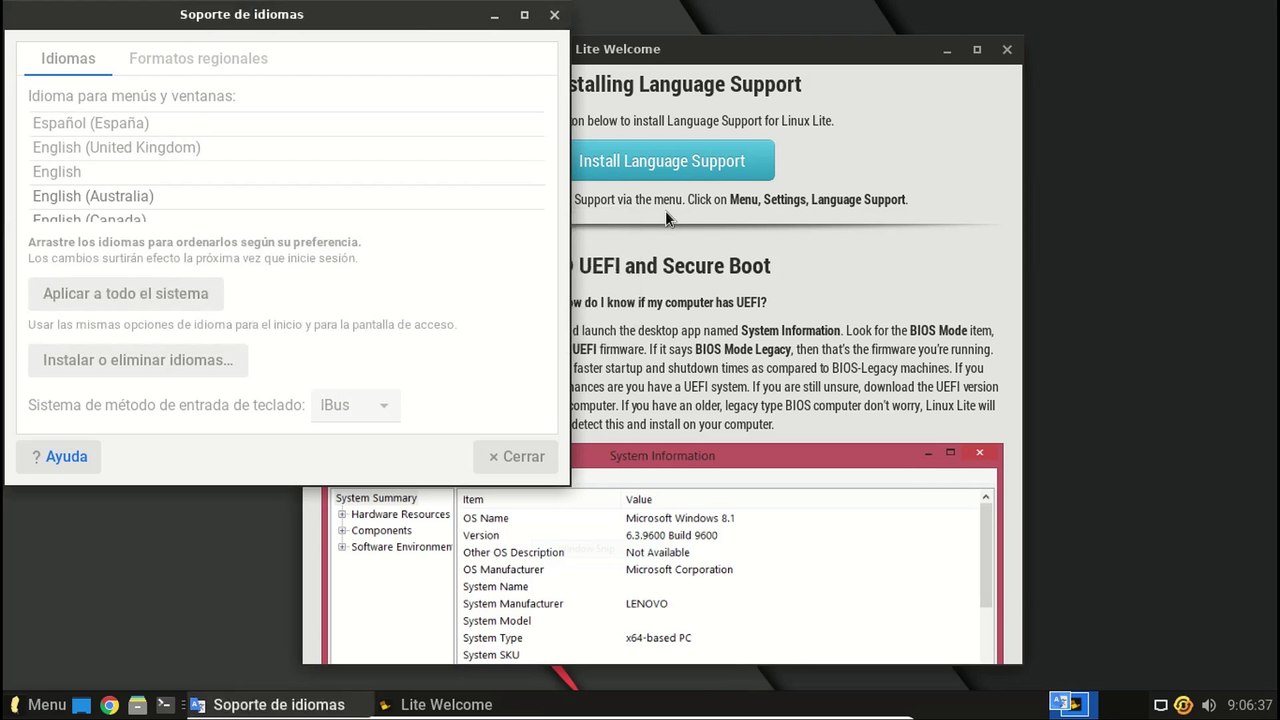Click the Lite Welcome title bar text
Image resolution: width=1280 pixels, height=720 pixels.
coord(618,49)
